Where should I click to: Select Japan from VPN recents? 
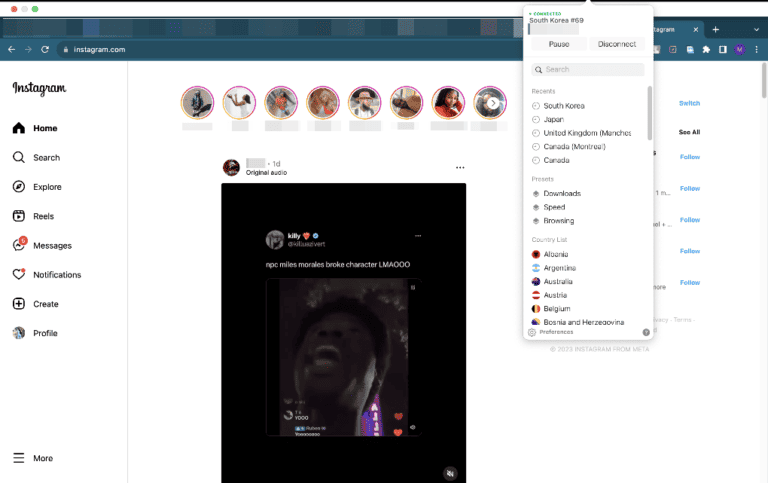553,119
